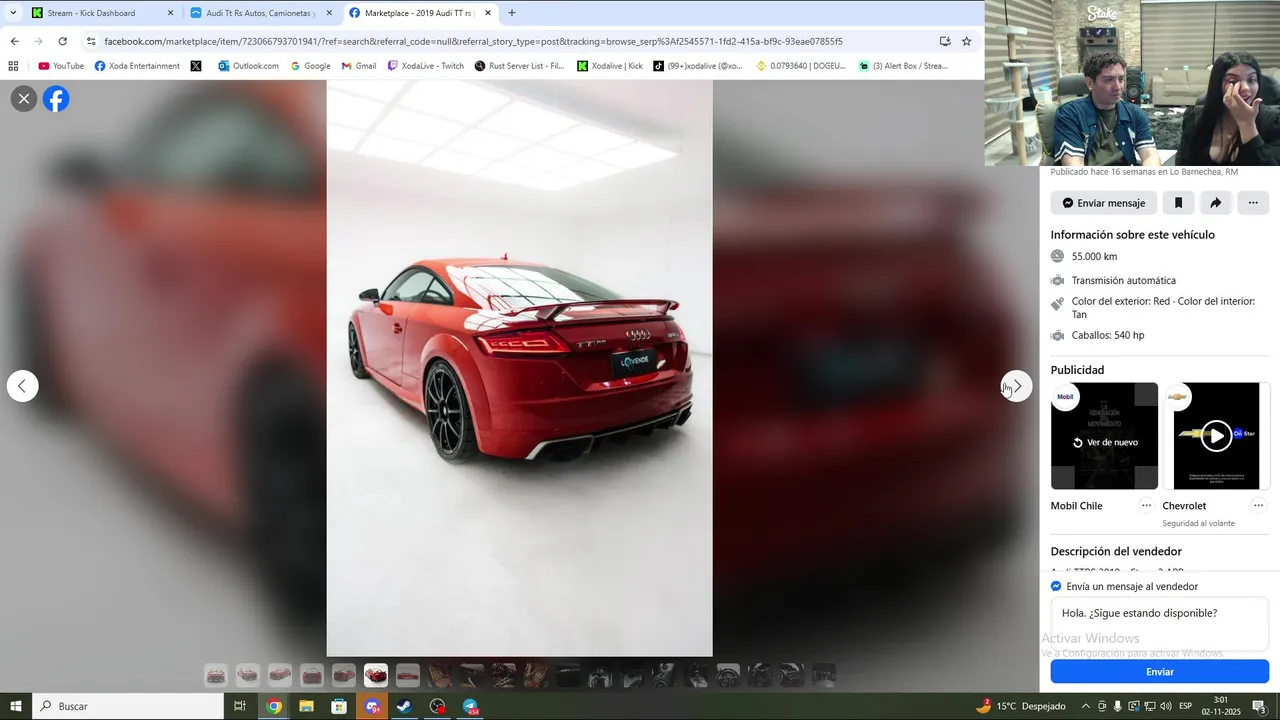The image size is (1280, 720).
Task: Open the Outlook.com bookmark
Action: click(x=248, y=66)
